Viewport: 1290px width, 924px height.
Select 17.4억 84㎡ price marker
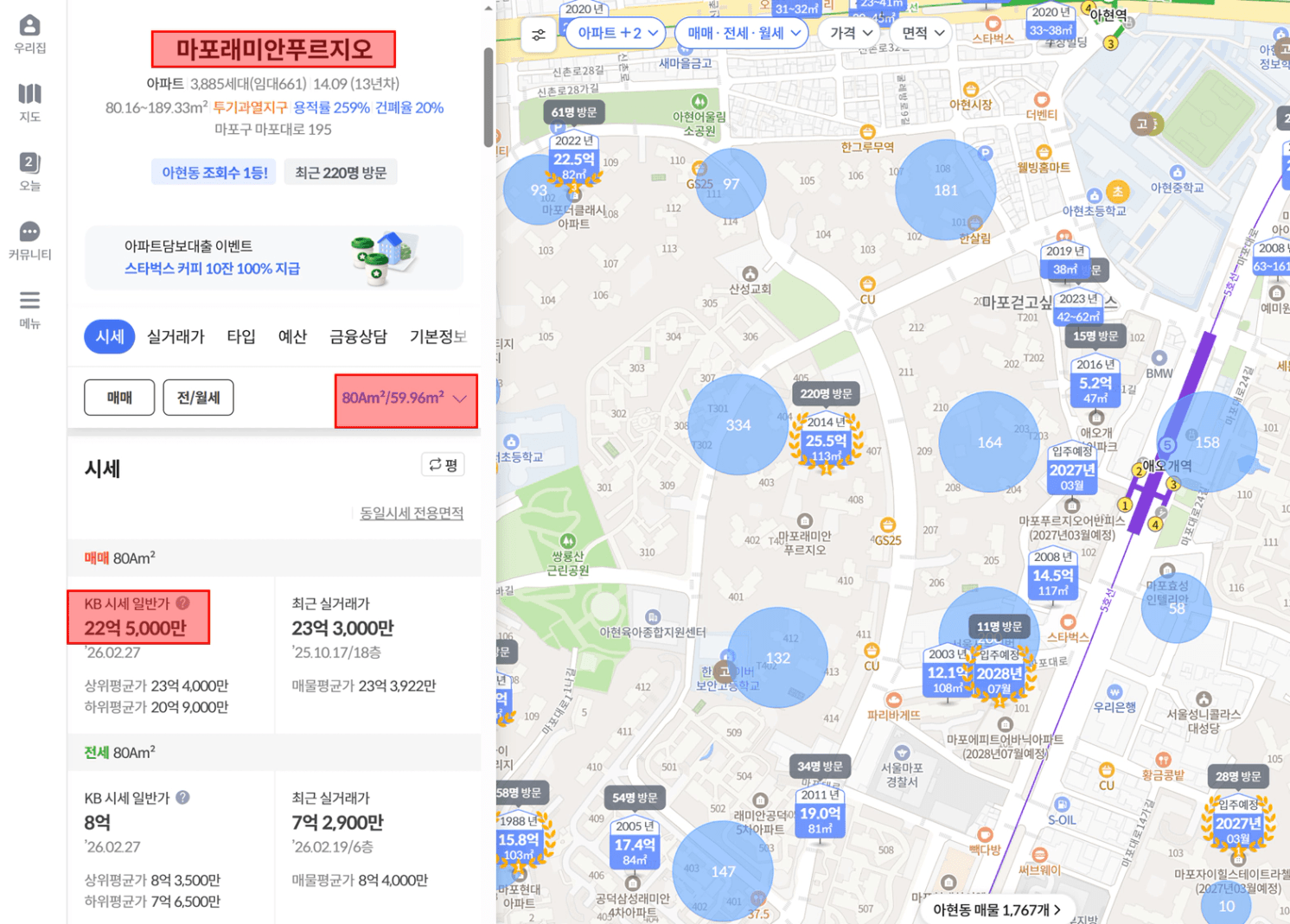point(635,844)
